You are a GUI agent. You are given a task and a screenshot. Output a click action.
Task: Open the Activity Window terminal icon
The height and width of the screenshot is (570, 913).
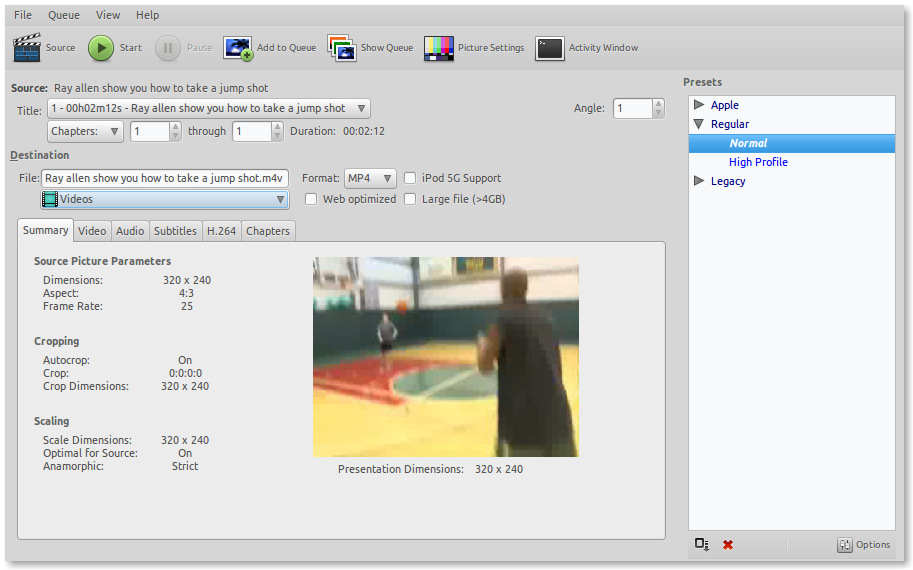pyautogui.click(x=550, y=48)
